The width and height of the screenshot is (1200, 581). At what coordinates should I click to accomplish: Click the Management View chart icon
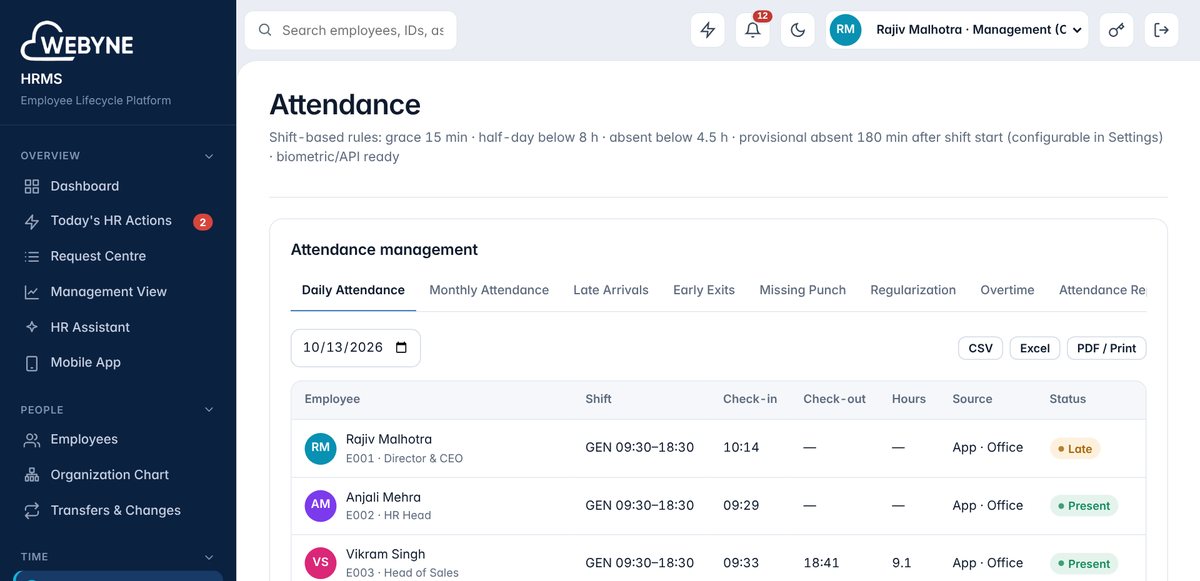coord(32,292)
